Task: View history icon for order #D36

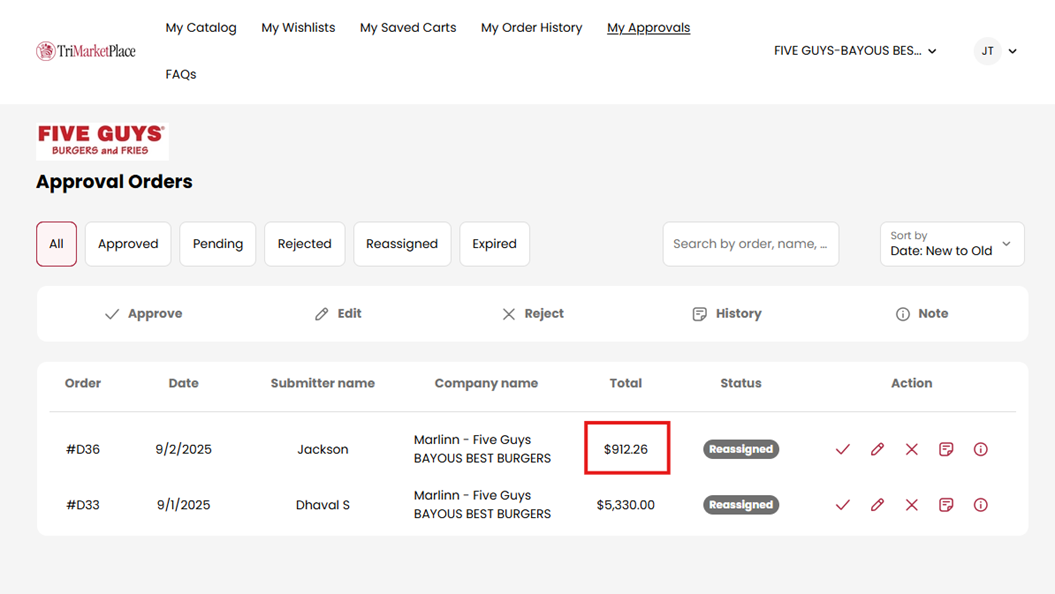Action: (x=946, y=449)
